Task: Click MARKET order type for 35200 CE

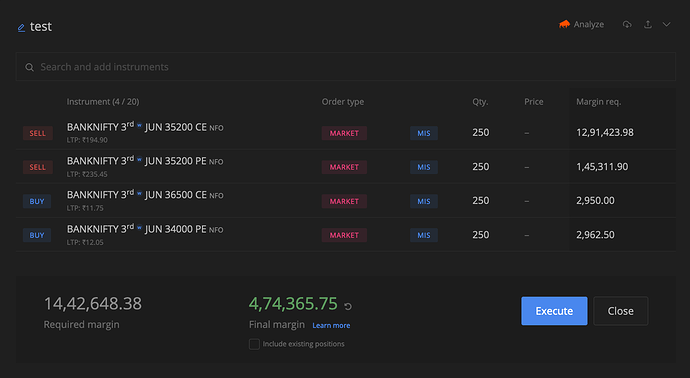Action: tap(344, 133)
